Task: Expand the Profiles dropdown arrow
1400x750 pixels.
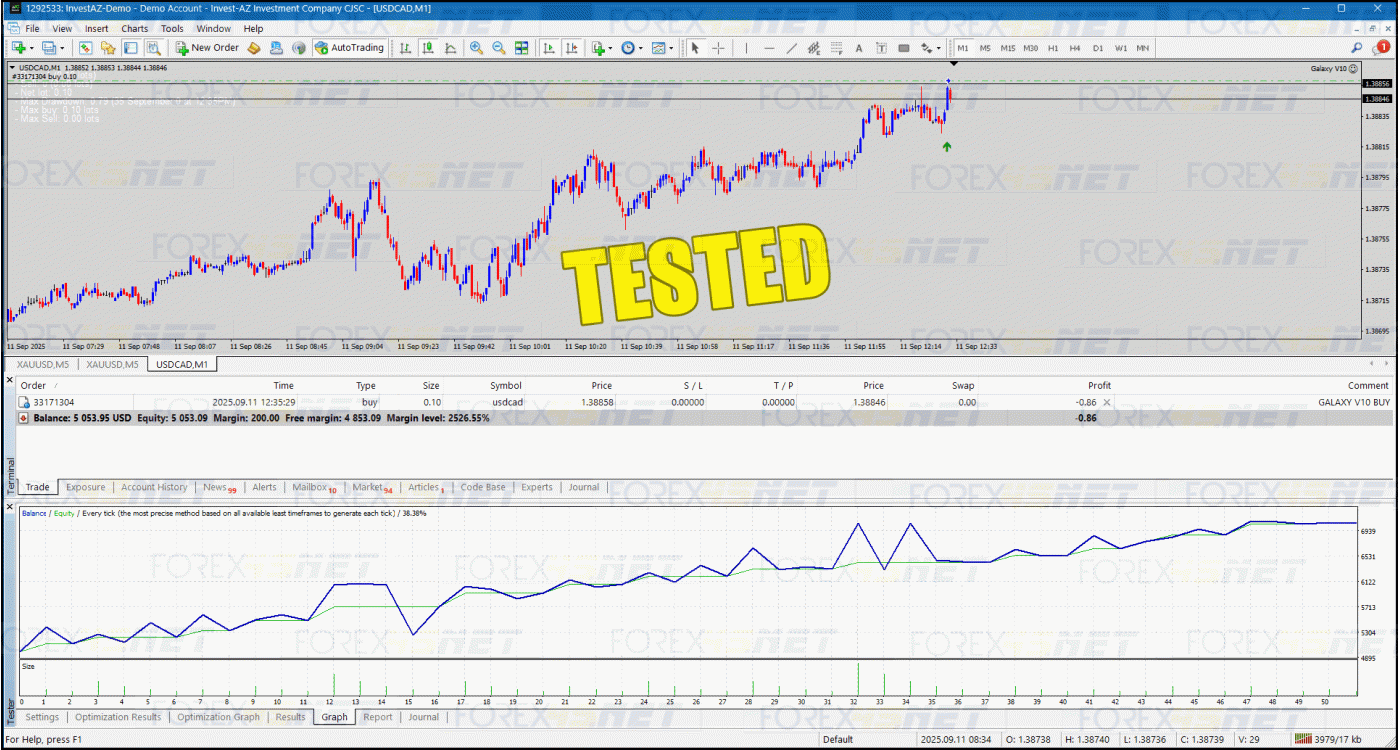Action: tap(62, 47)
